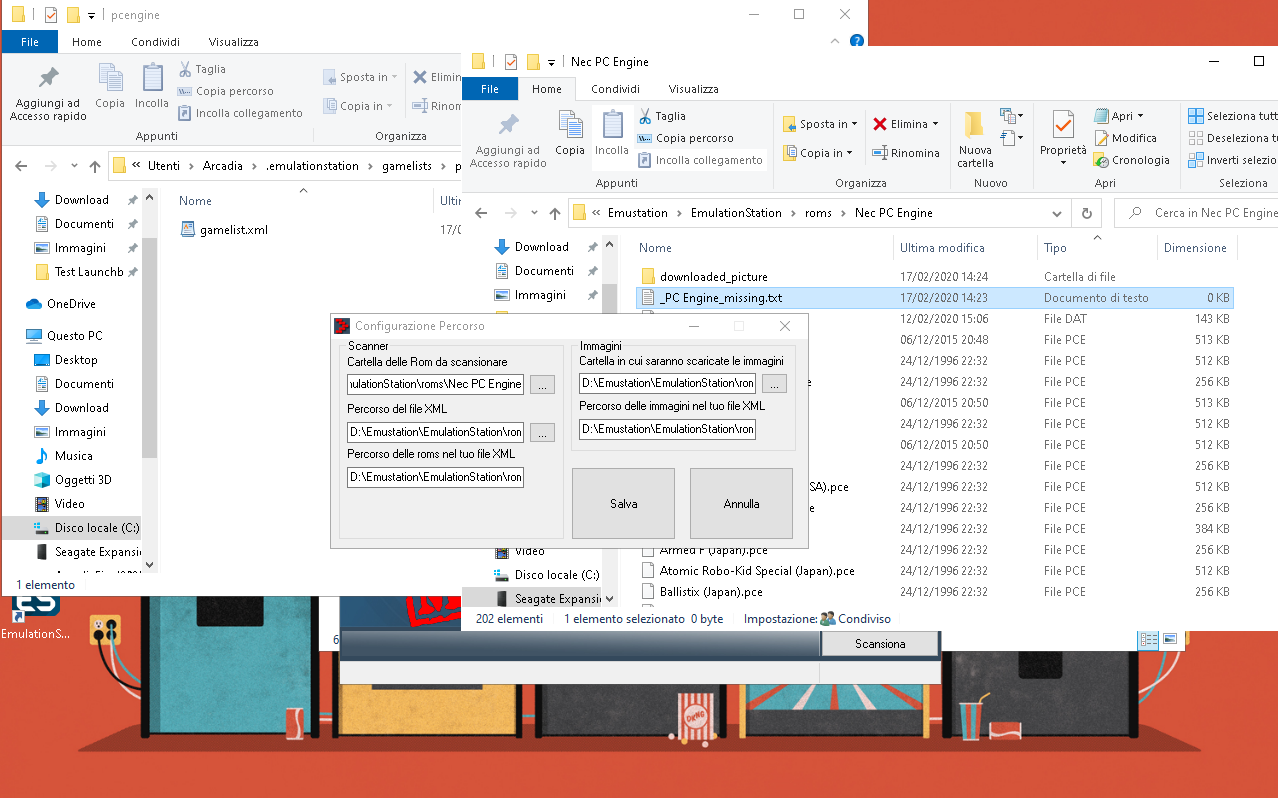The width and height of the screenshot is (1278, 798).
Task: Select Questo PC in pcengine navigation pane
Action: click(x=74, y=336)
